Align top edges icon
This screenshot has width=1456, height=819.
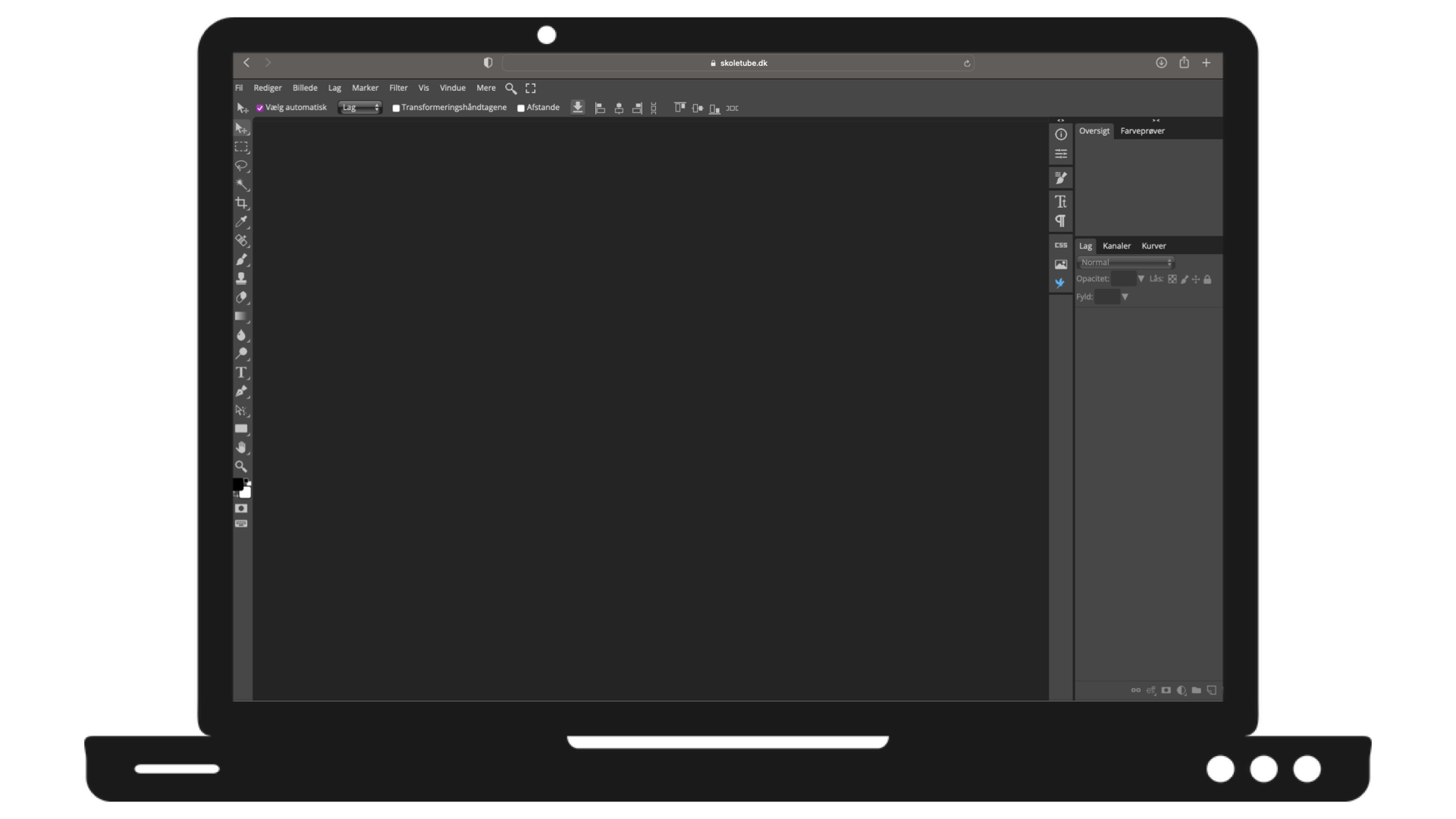point(679,108)
